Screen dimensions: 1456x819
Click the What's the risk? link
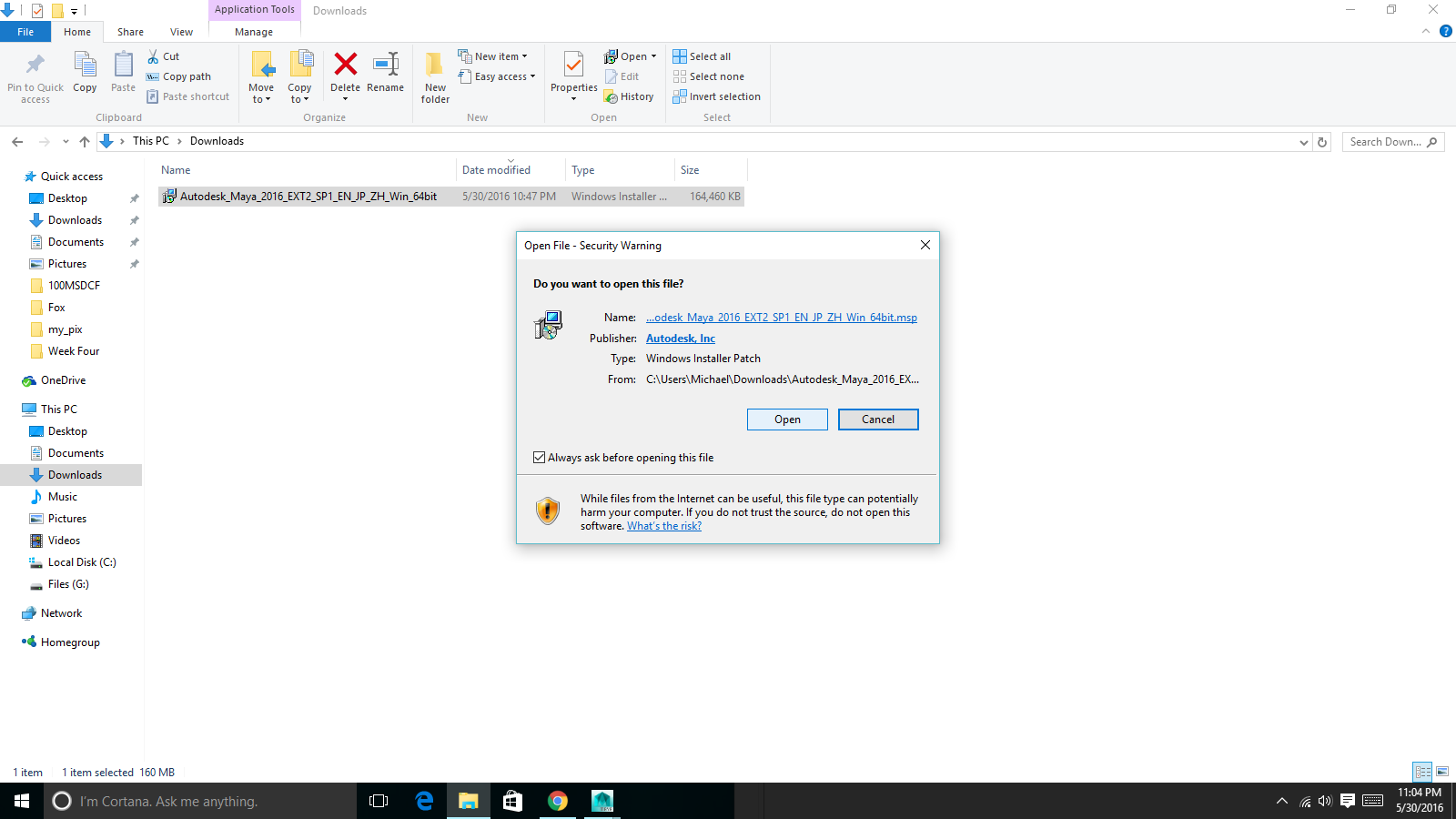tap(664, 526)
